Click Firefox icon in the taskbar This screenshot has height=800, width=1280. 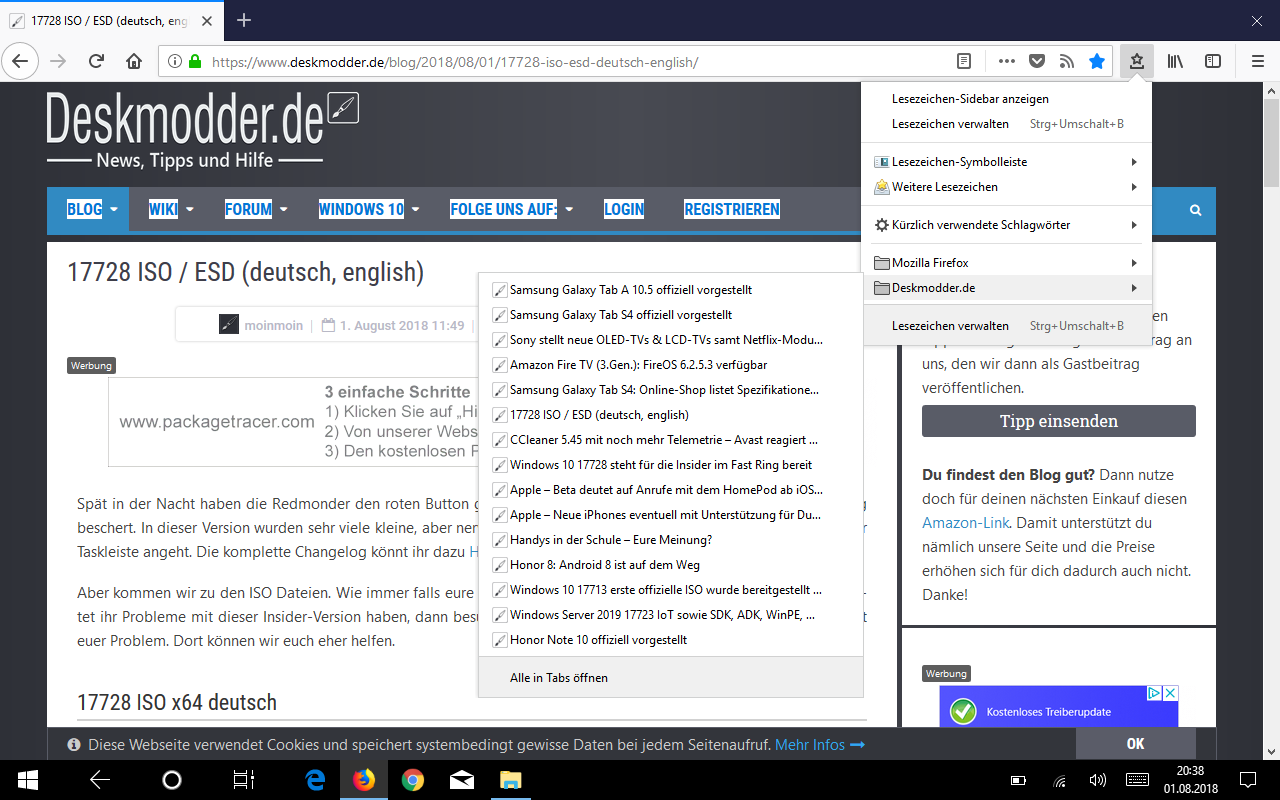tap(364, 780)
